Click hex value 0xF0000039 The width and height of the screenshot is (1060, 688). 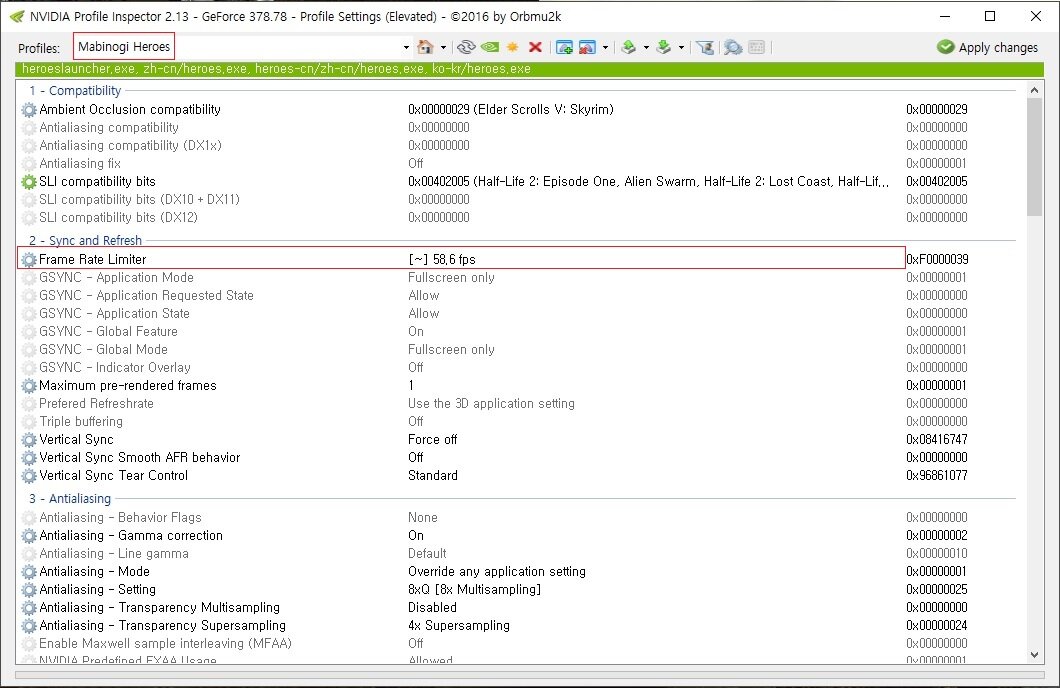(937, 260)
